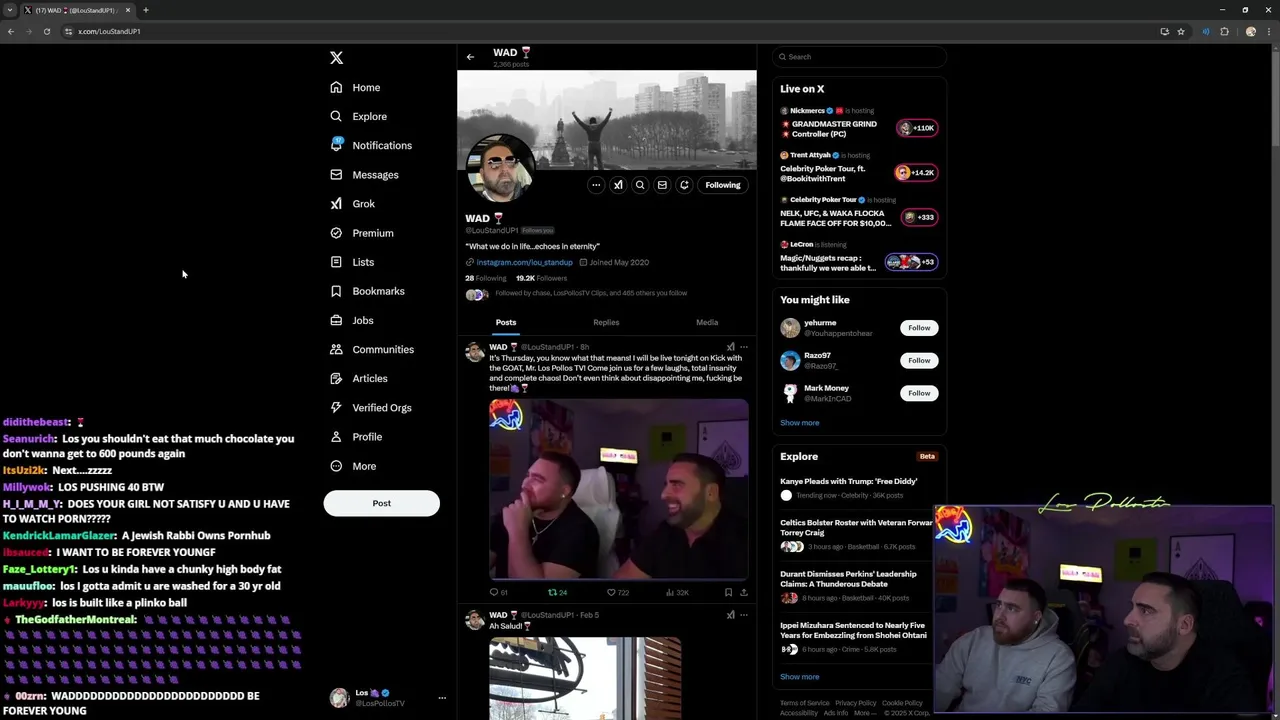Open a new Chrome tab
Image resolution: width=1280 pixels, height=720 pixels.
pos(145,10)
